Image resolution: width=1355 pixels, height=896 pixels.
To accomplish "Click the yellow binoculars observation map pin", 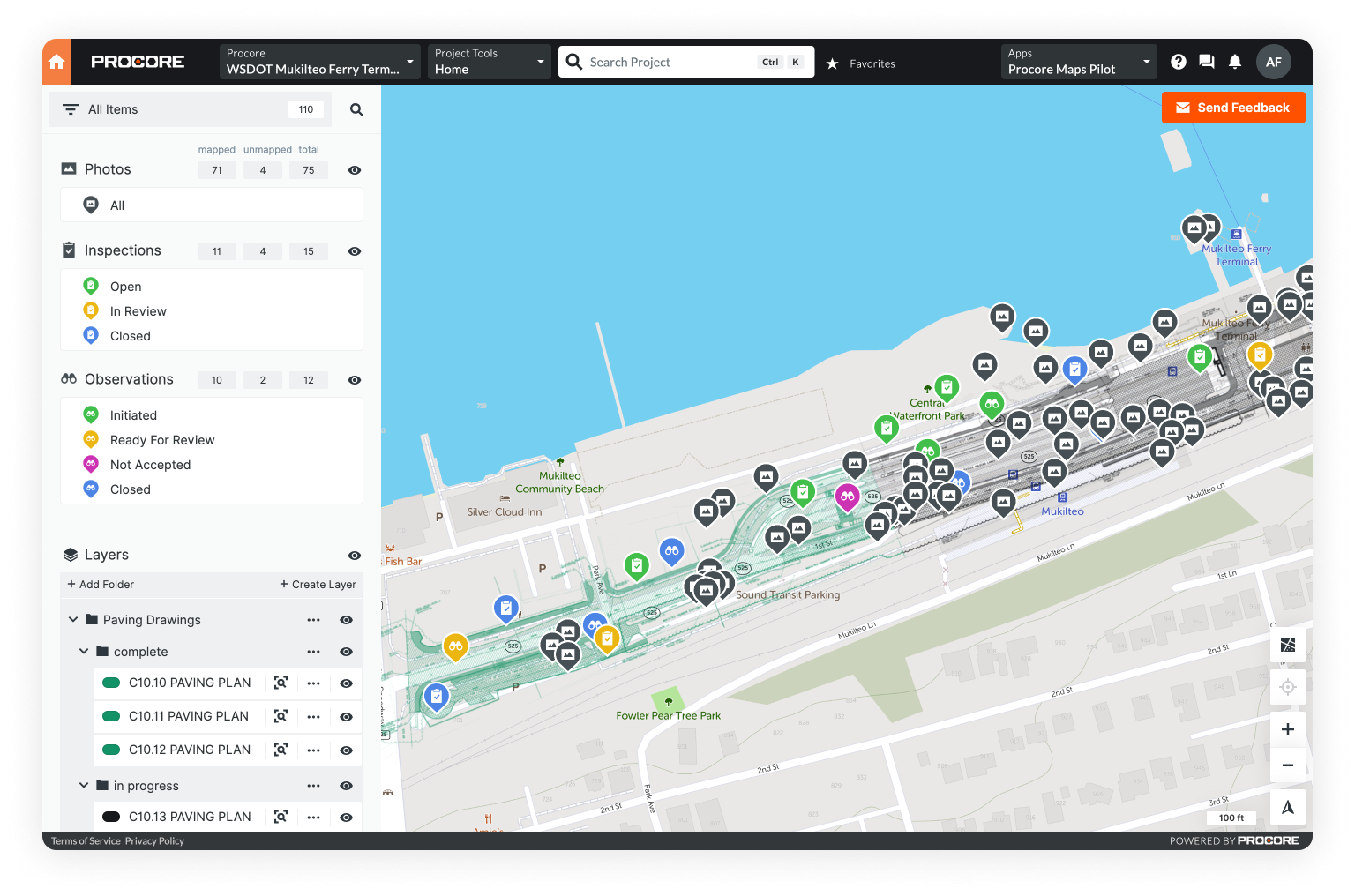I will tap(455, 648).
